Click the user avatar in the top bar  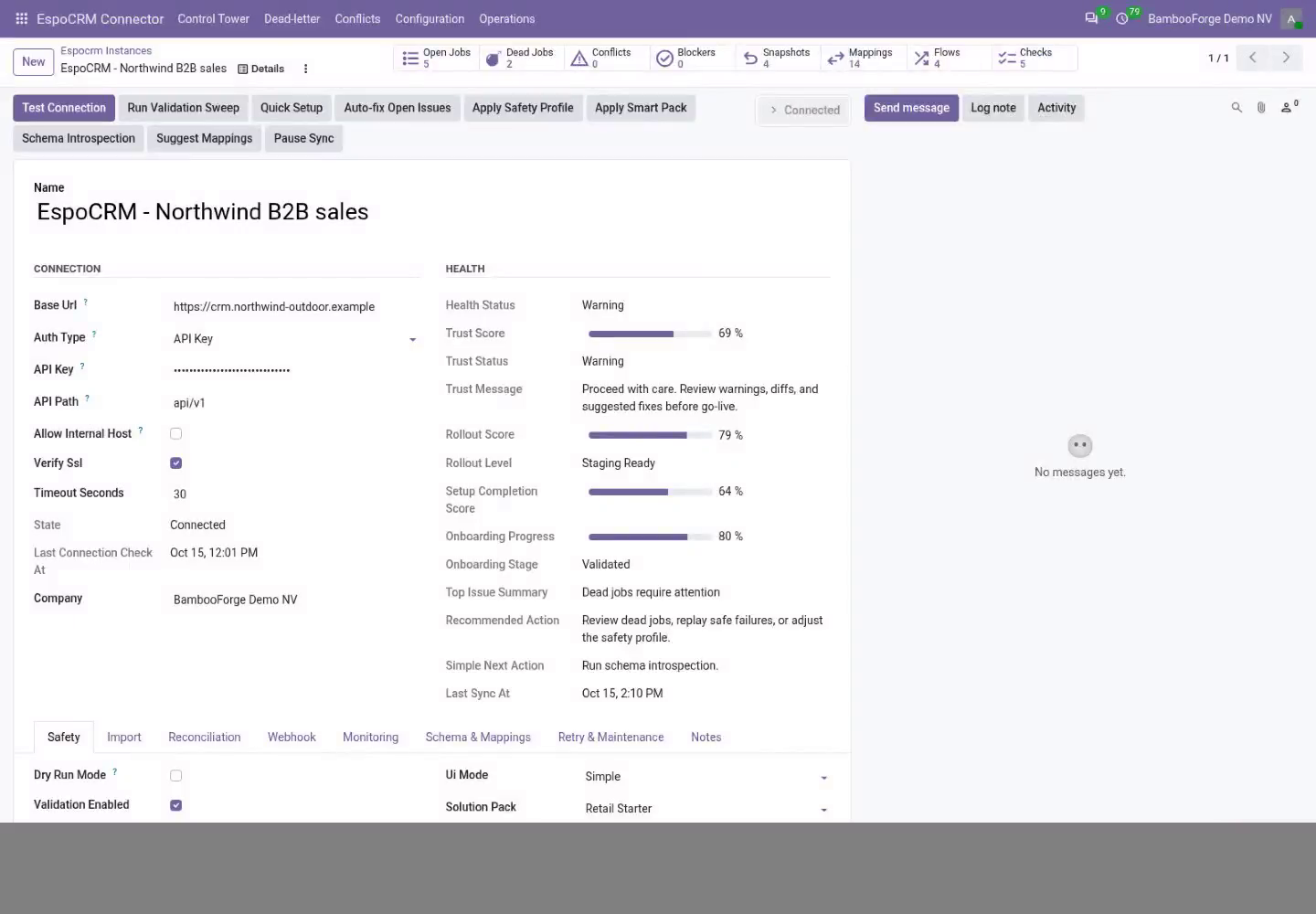1291,18
